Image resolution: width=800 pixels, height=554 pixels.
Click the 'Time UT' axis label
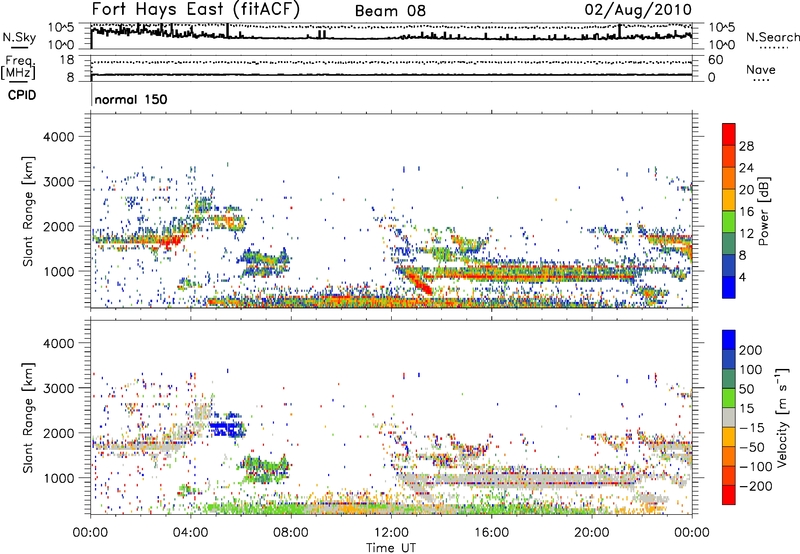391,548
